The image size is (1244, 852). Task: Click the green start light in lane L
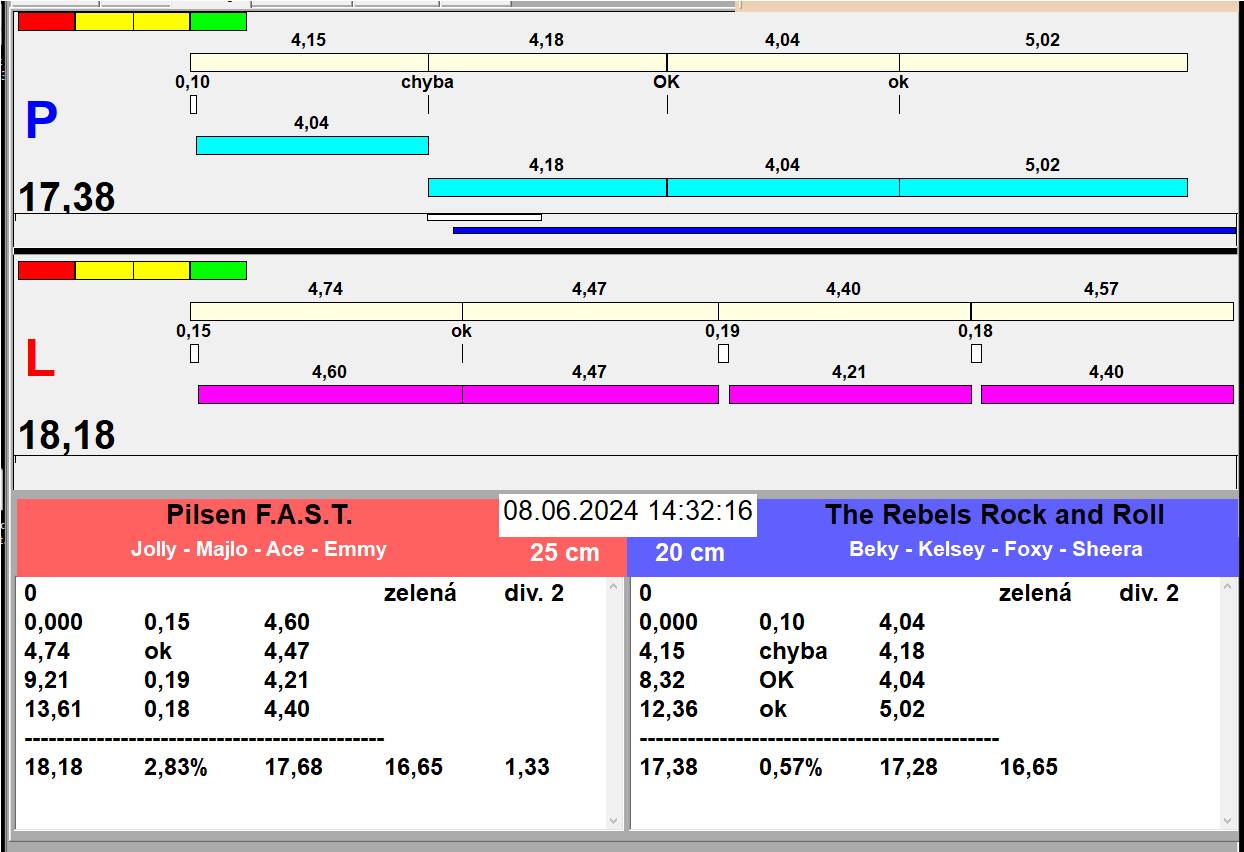(218, 270)
